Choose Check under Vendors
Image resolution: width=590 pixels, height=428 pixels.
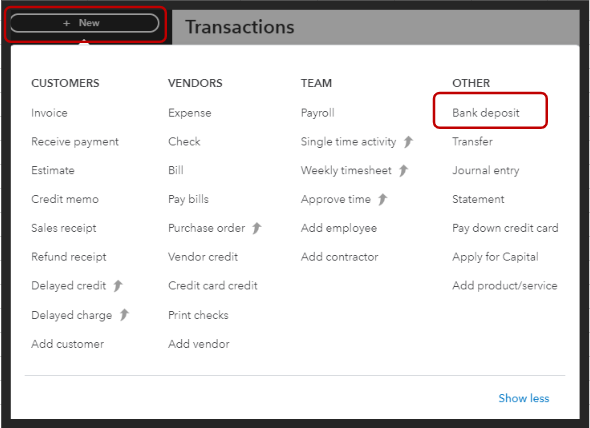184,142
